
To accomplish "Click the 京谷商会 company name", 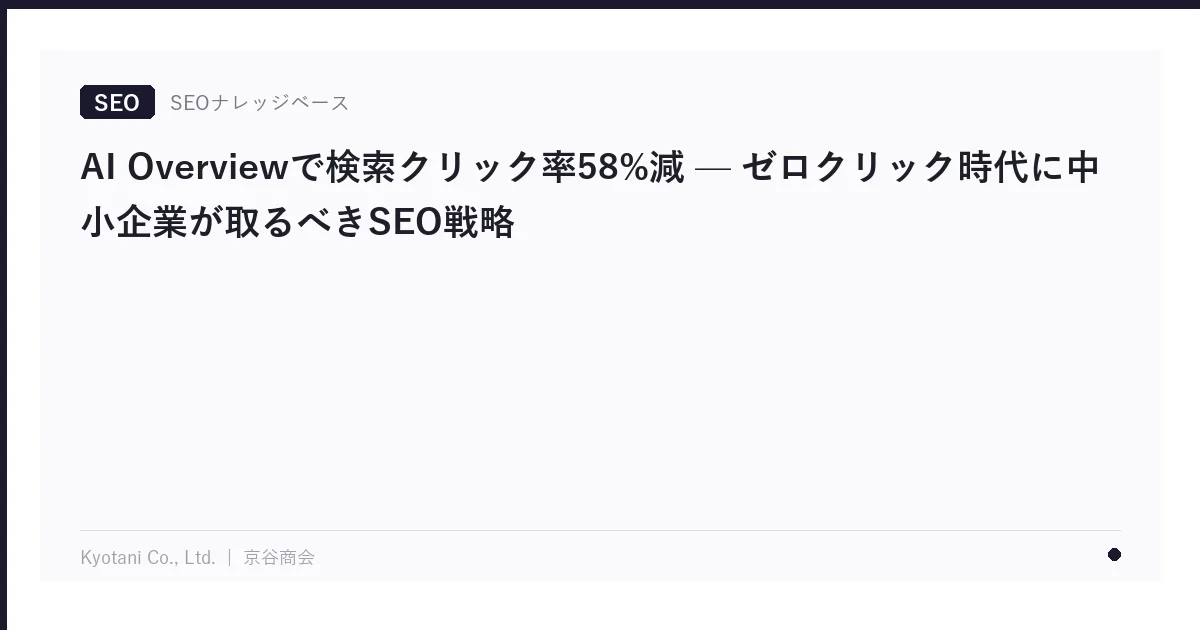I will (x=279, y=557).
